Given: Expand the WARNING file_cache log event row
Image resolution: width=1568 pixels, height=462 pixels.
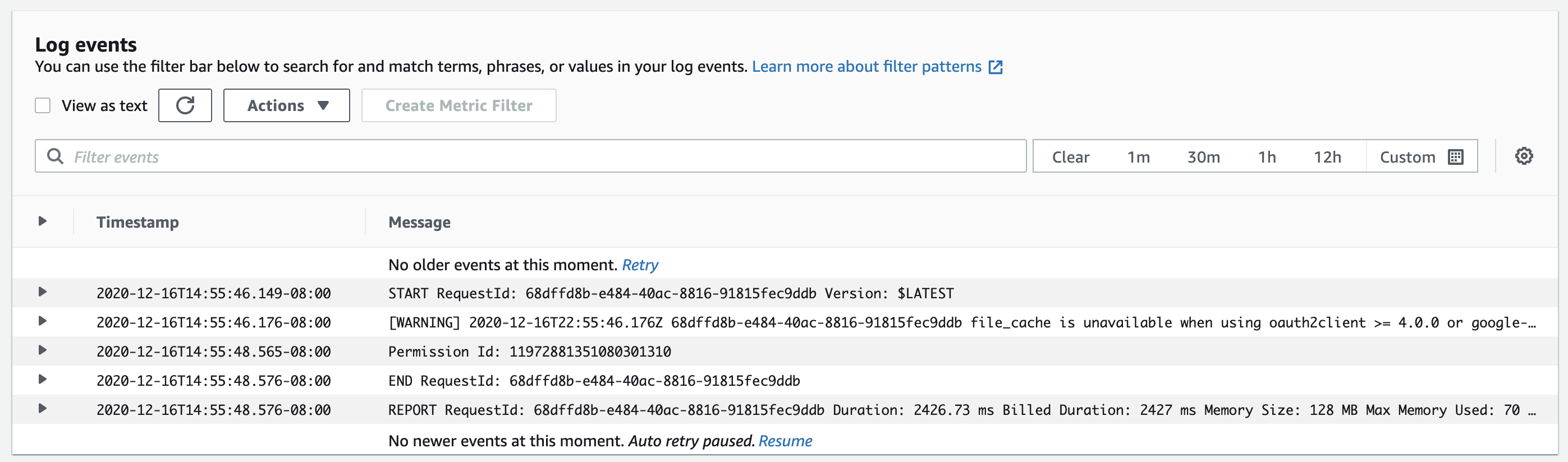Looking at the screenshot, I should tap(43, 322).
